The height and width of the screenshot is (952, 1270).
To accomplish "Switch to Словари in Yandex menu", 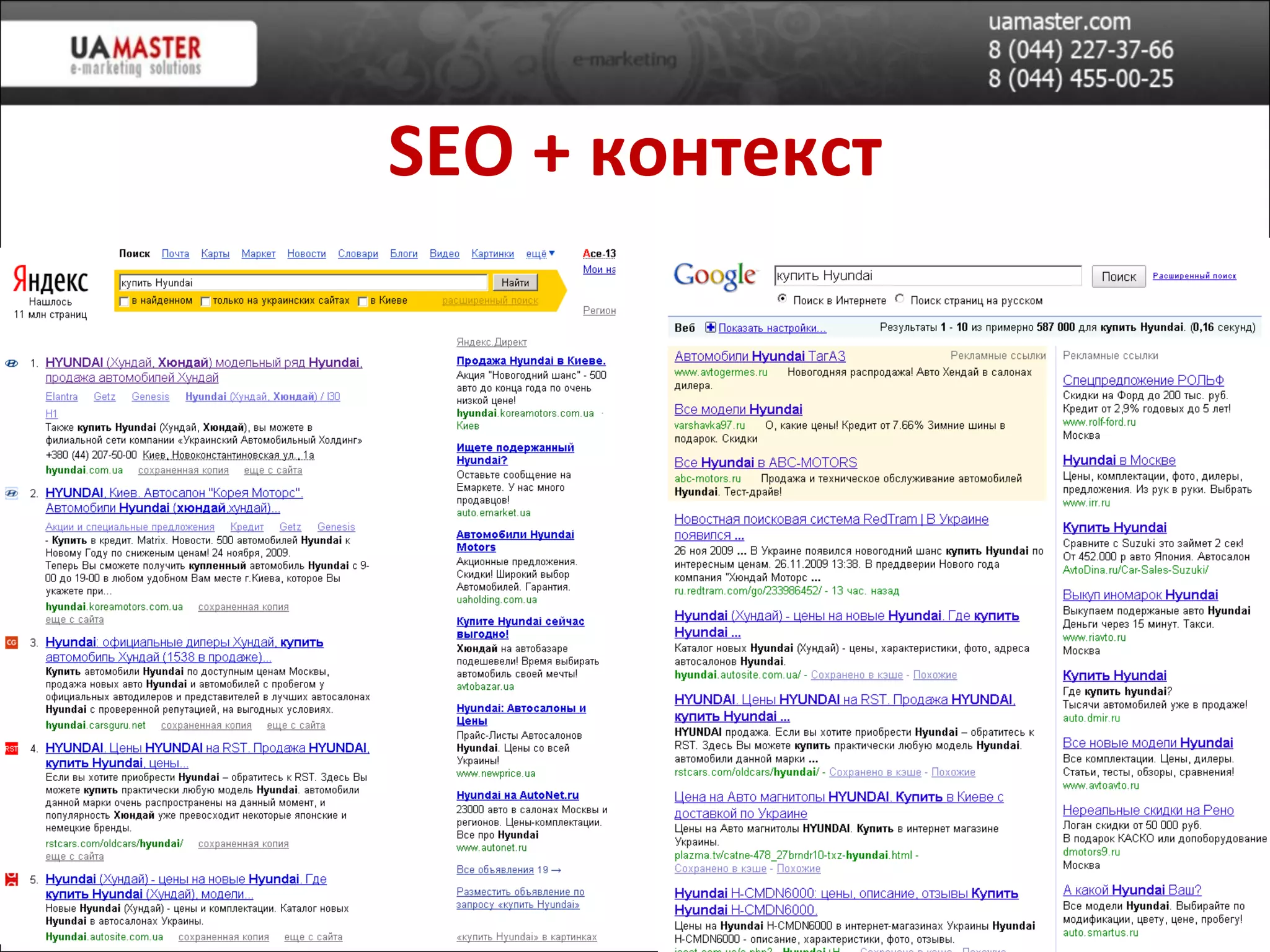I will pyautogui.click(x=358, y=253).
